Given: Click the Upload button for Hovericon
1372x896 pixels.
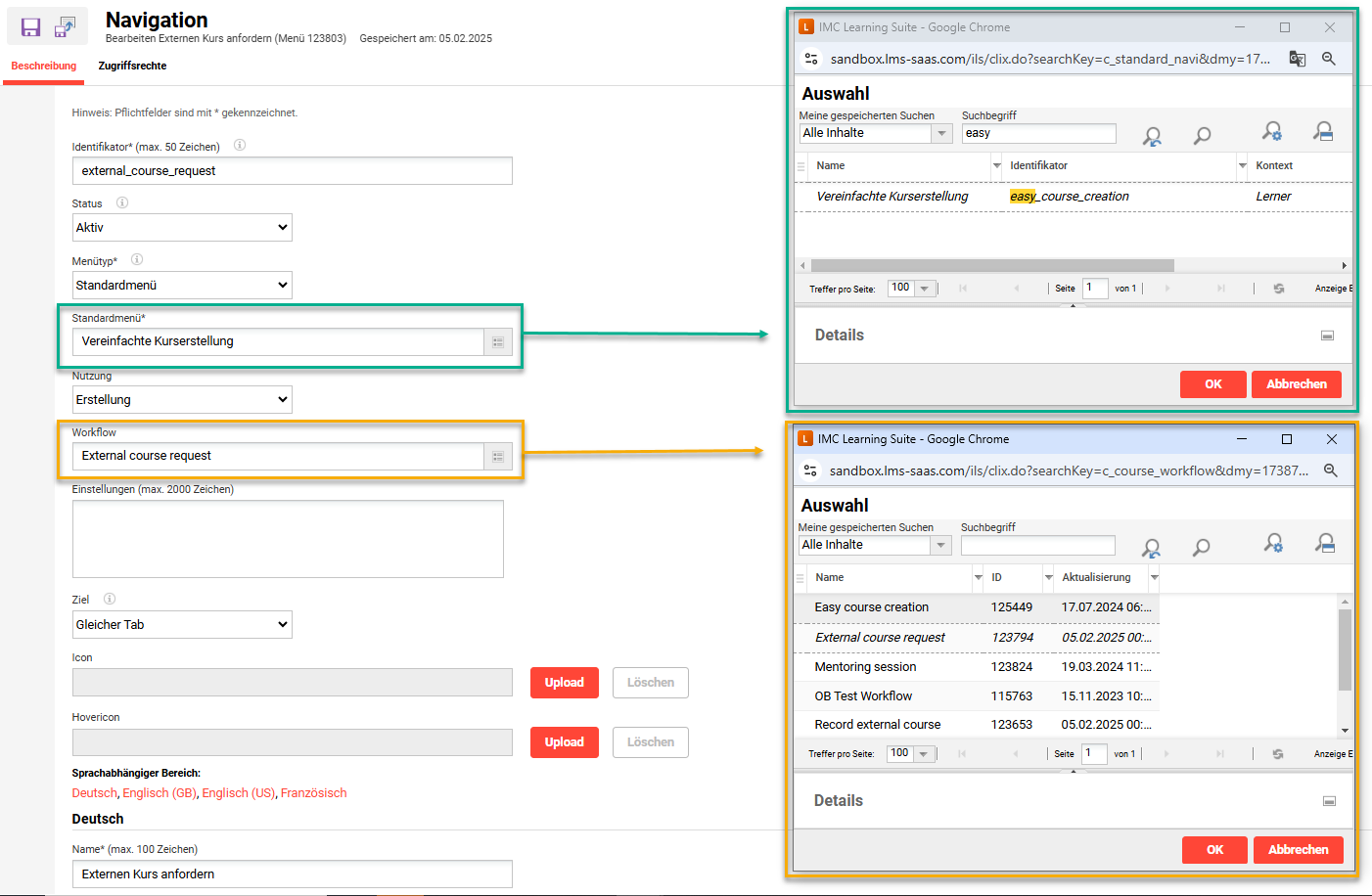Looking at the screenshot, I should pyautogui.click(x=564, y=742).
